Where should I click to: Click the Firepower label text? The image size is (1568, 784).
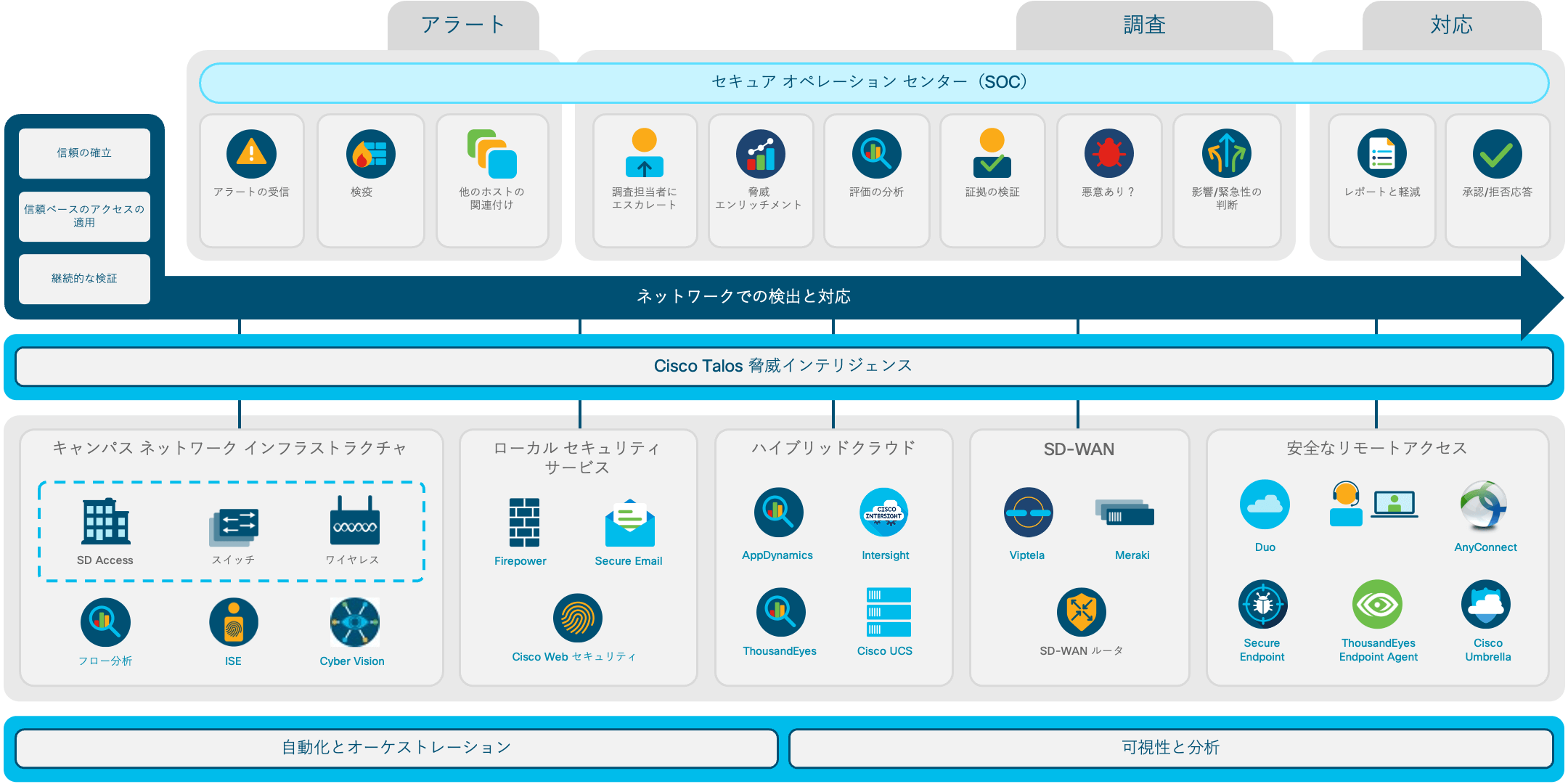(520, 561)
